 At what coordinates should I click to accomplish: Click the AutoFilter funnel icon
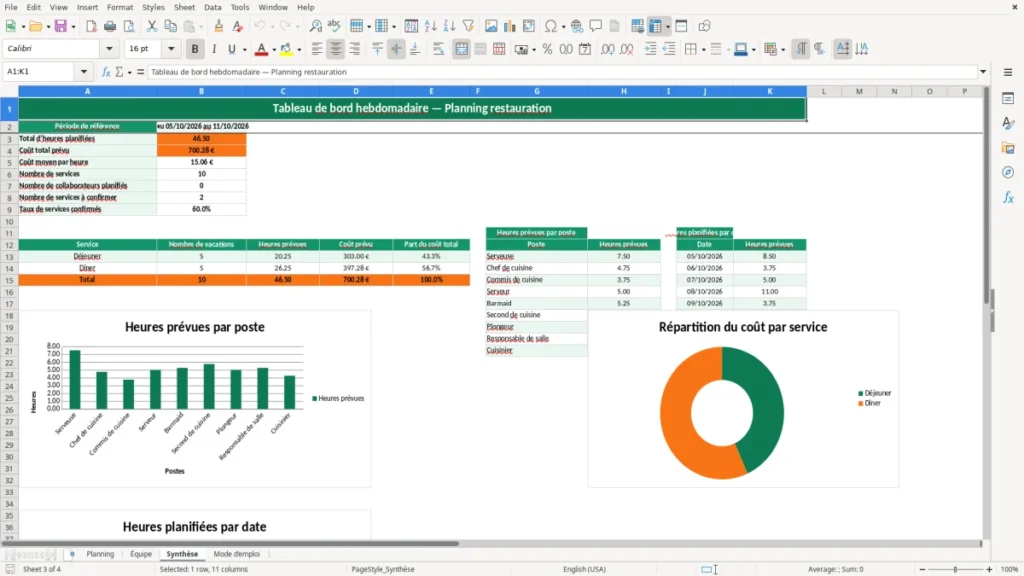pyautogui.click(x=468, y=26)
